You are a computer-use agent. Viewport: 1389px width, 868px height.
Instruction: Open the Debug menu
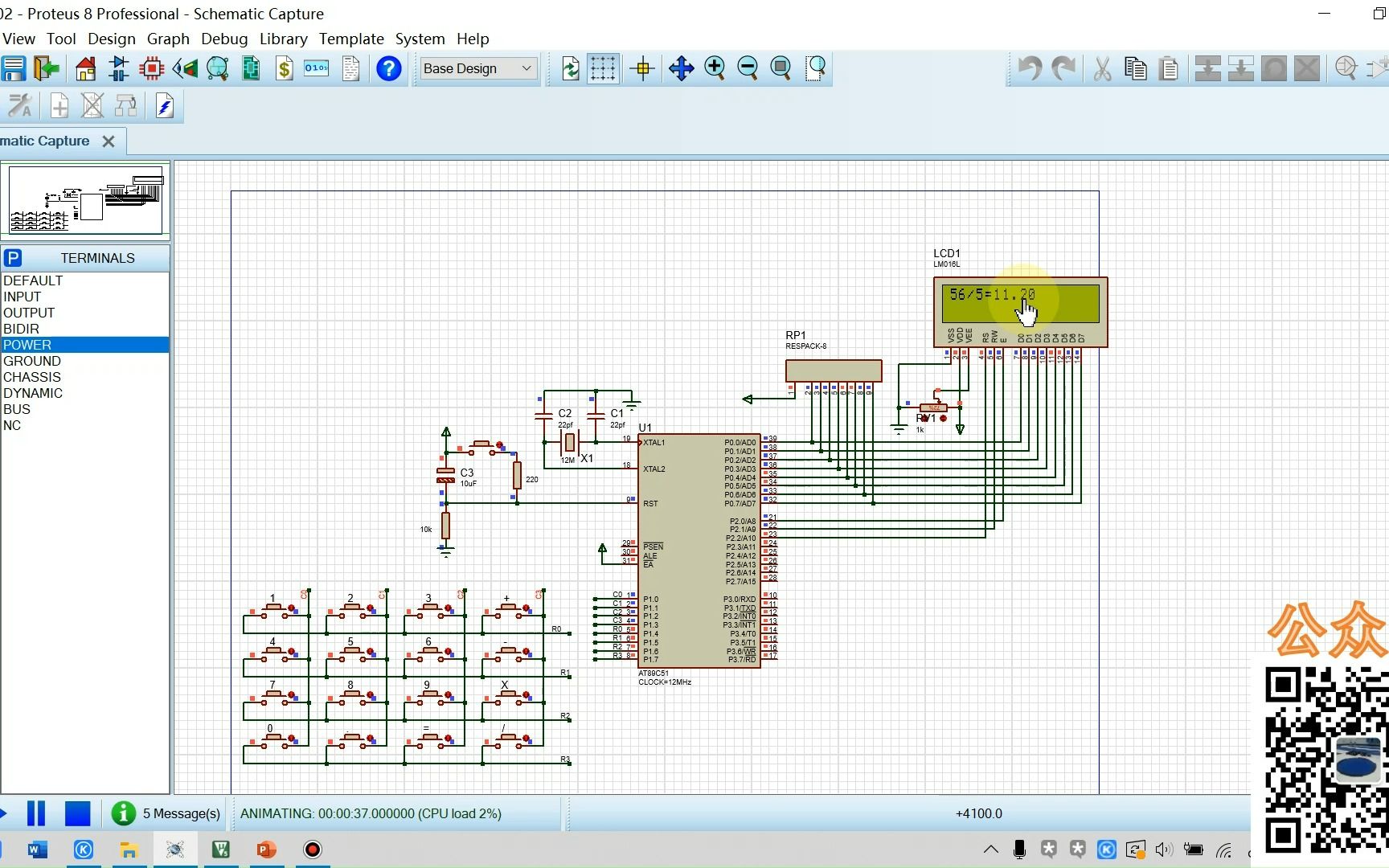224,39
